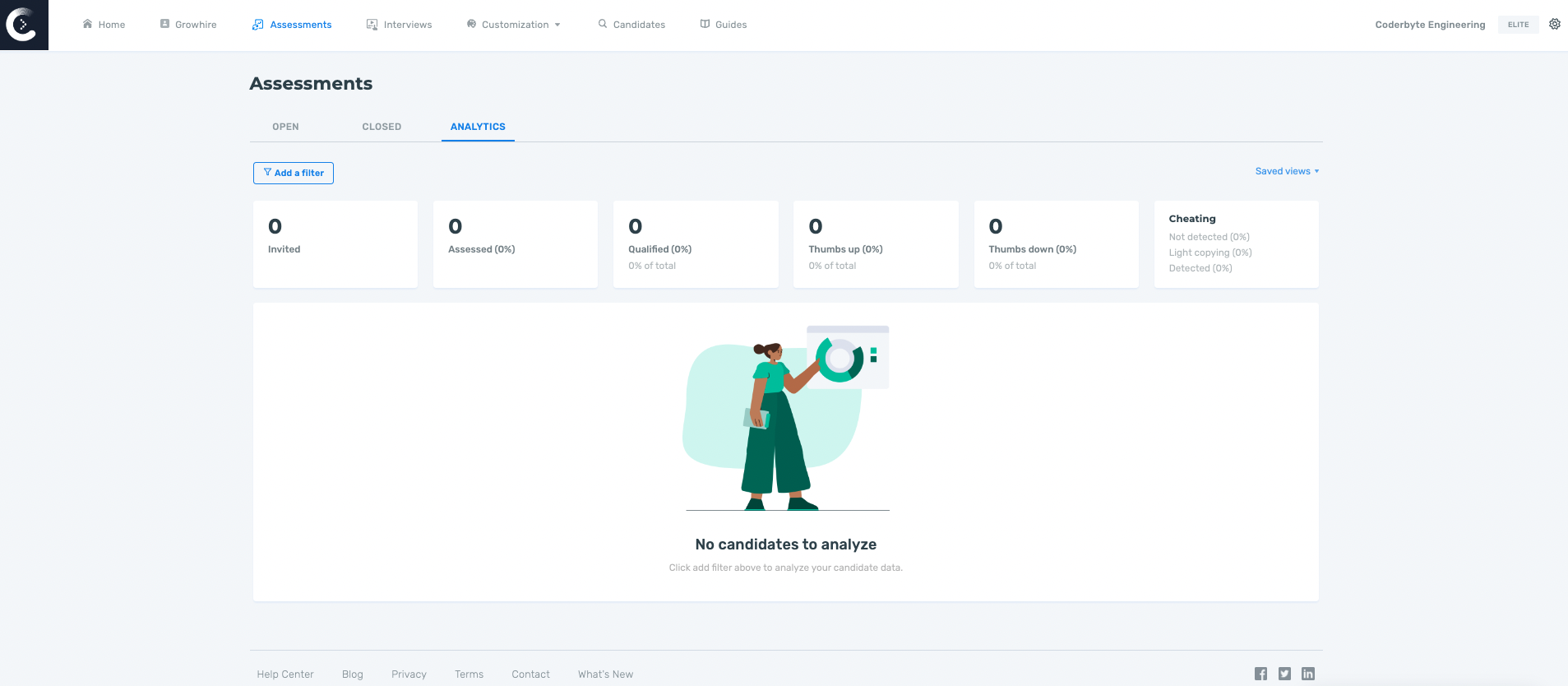
Task: Open the LinkedIn footer icon
Action: (x=1308, y=674)
